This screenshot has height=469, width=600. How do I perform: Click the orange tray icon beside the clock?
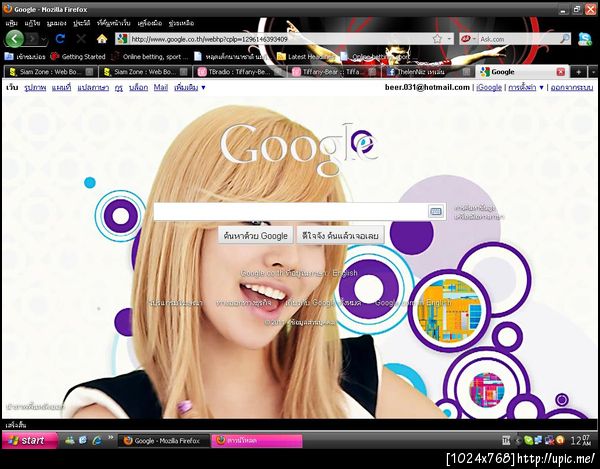click(561, 440)
